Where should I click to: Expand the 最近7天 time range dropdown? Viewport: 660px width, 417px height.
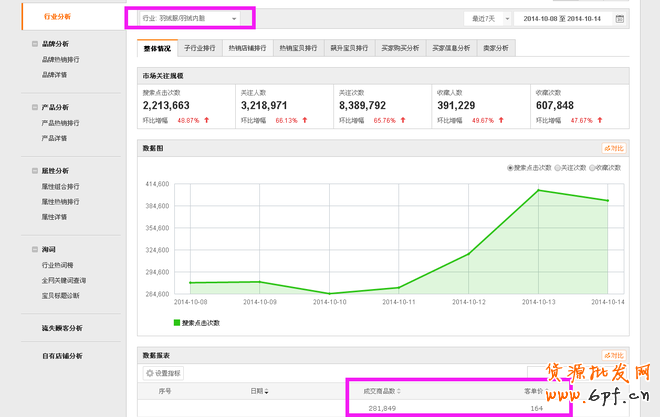(485, 19)
